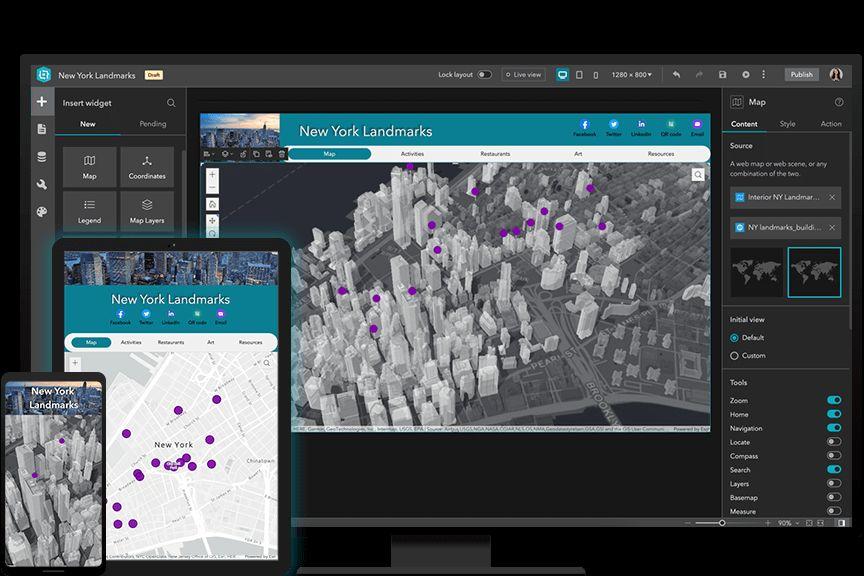Open the Style tab in Map settings
This screenshot has height=576, width=864.
[x=788, y=124]
